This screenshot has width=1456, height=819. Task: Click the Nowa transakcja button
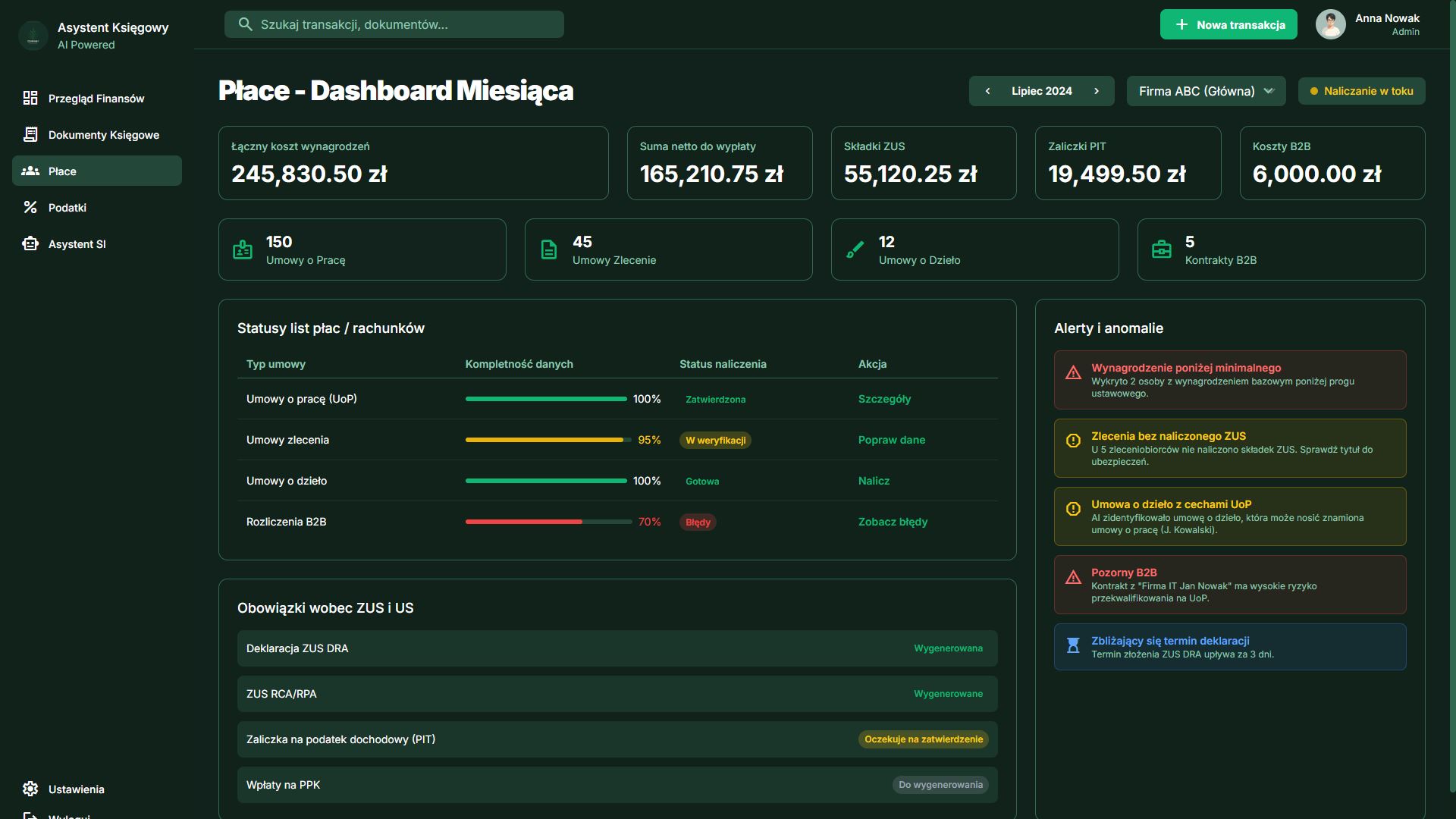coord(1228,24)
